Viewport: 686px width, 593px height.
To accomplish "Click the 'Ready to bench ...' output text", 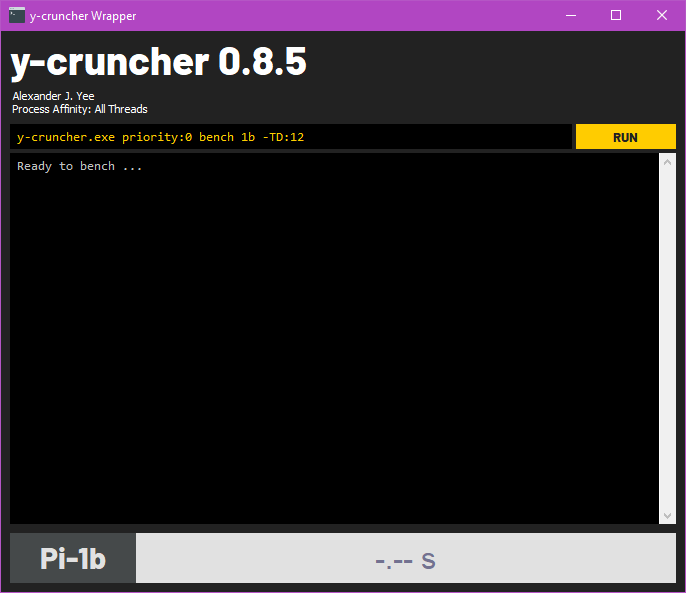I will coord(79,166).
